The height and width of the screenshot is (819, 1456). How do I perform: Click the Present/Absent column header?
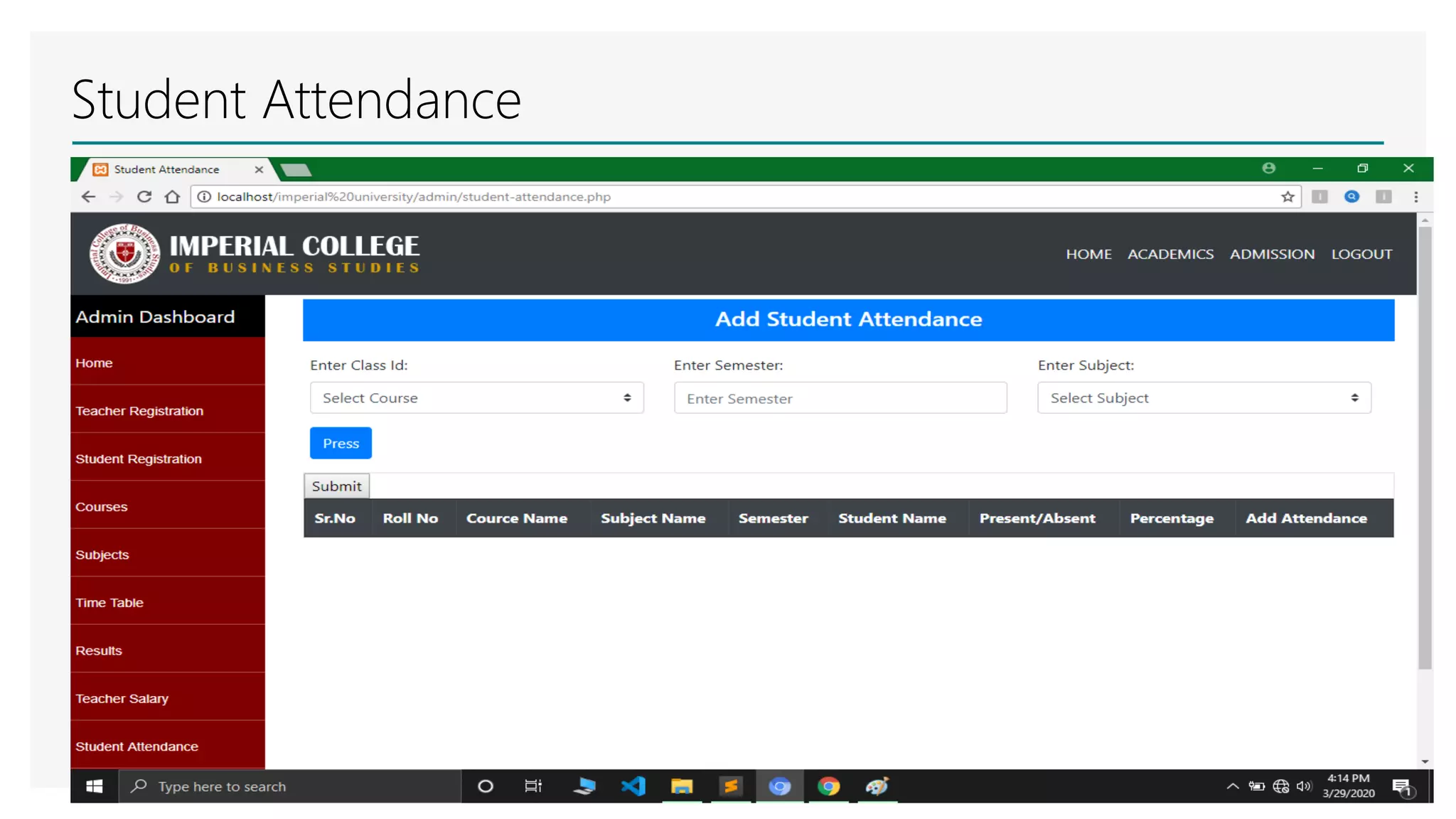[x=1037, y=518]
